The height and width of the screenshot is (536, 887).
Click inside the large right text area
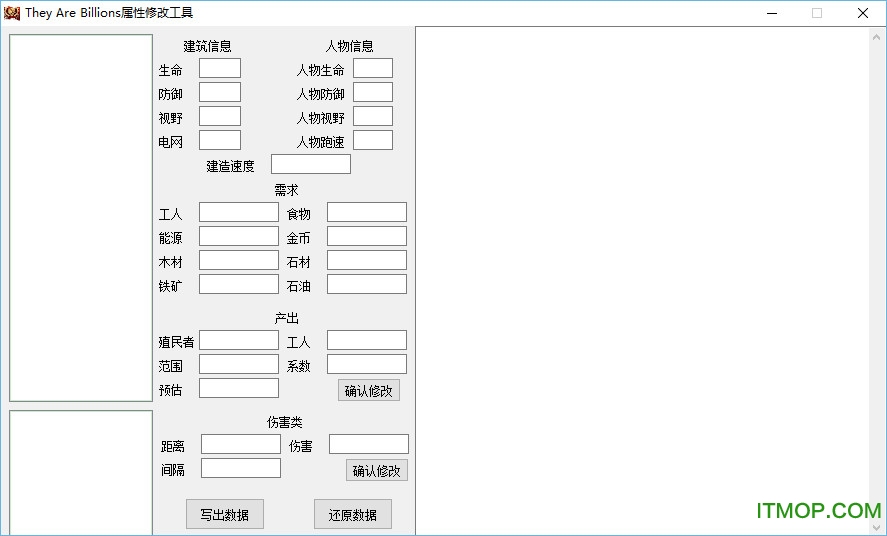[x=642, y=280]
